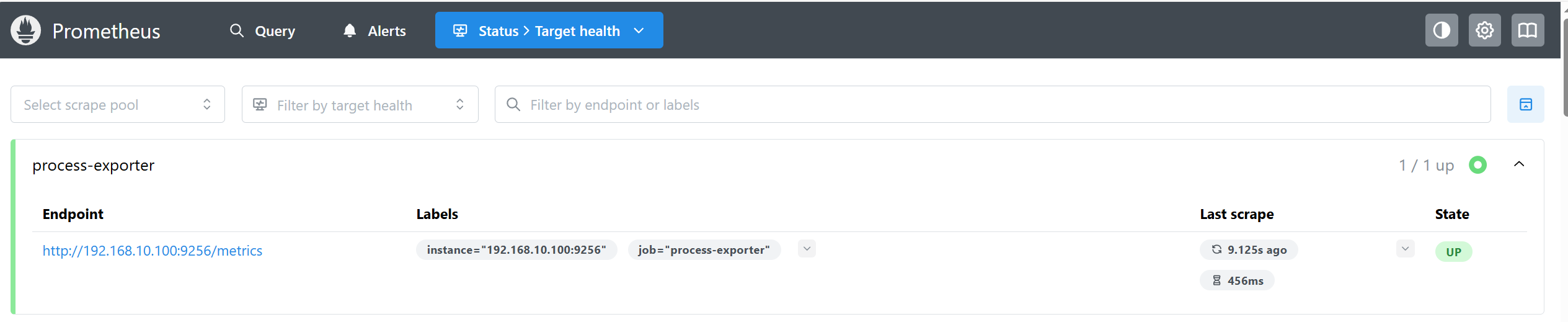Go to the Query page
Image resolution: width=1568 pixels, height=322 pixels.
tap(263, 30)
